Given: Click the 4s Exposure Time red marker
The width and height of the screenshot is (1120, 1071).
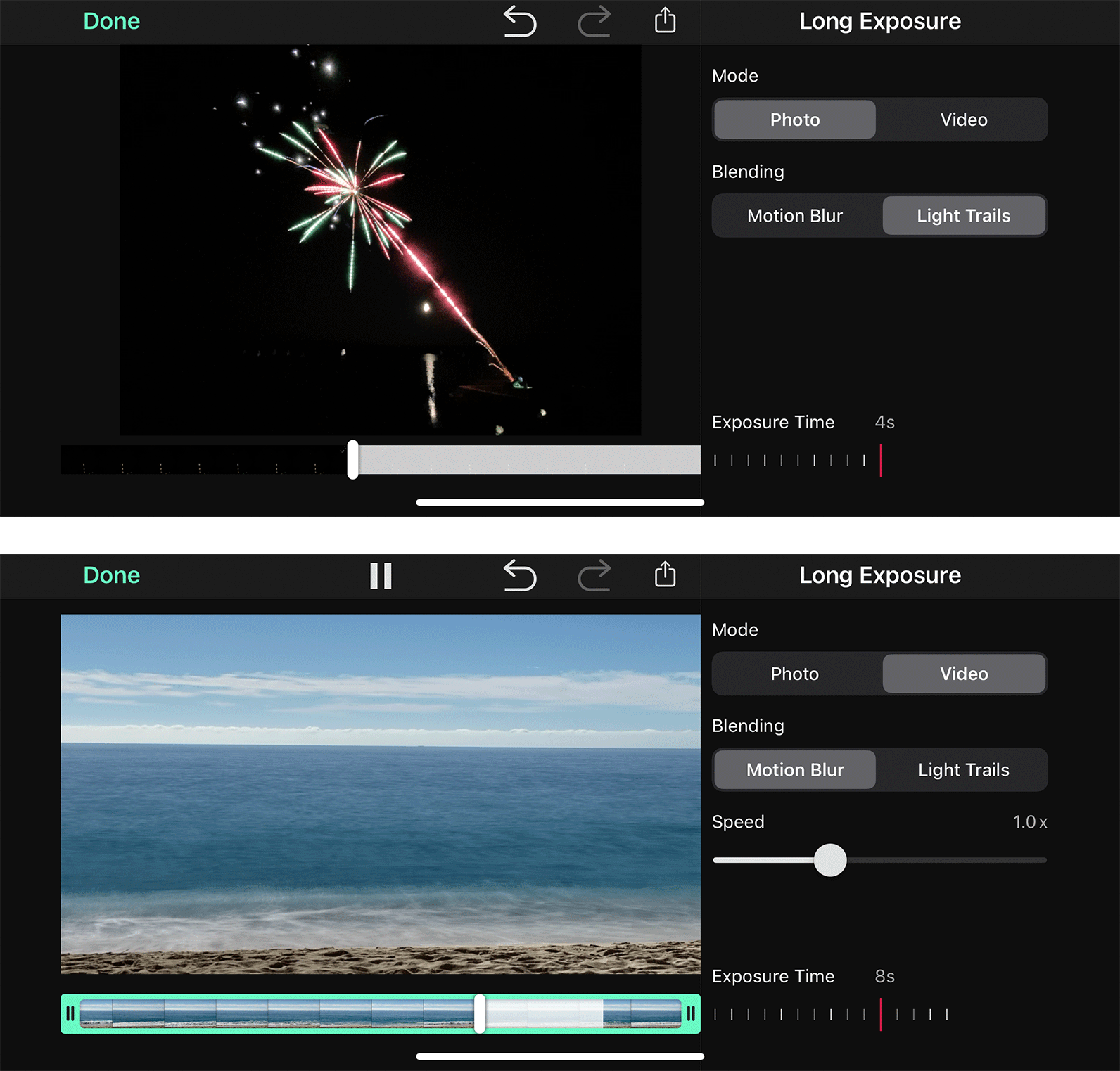Looking at the screenshot, I should [881, 460].
